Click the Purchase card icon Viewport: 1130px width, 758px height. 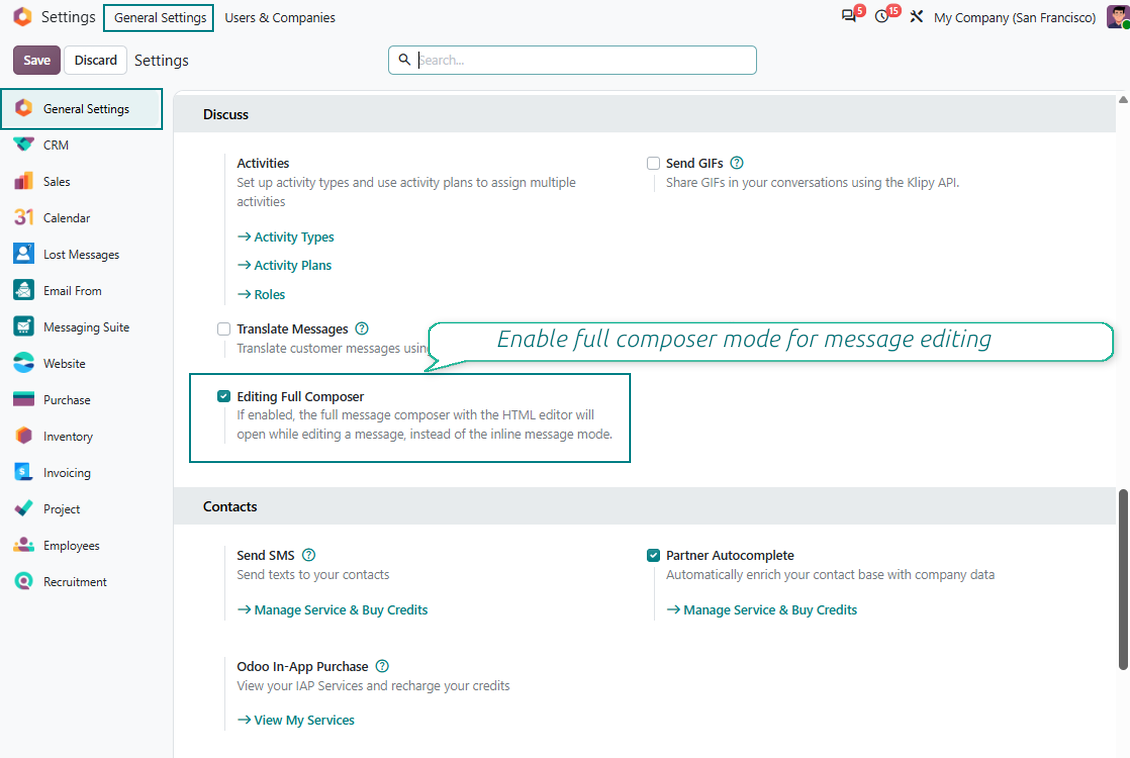pos(24,399)
